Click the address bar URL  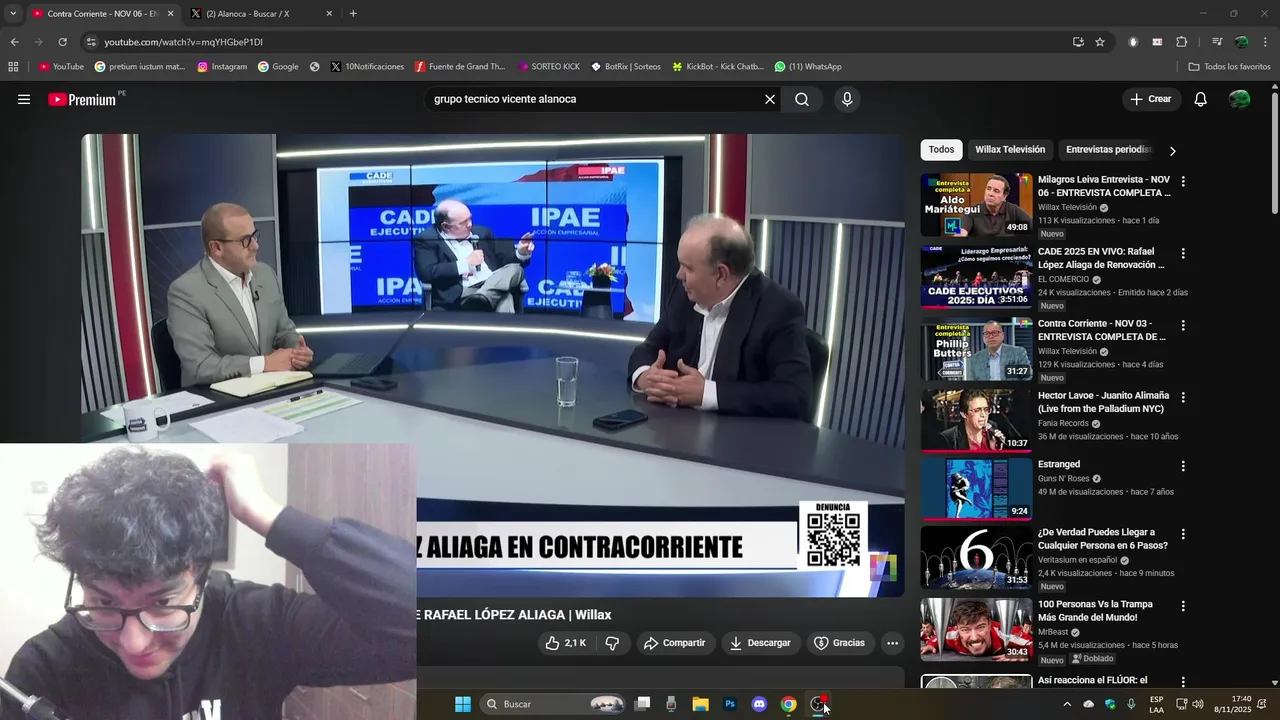(x=184, y=42)
